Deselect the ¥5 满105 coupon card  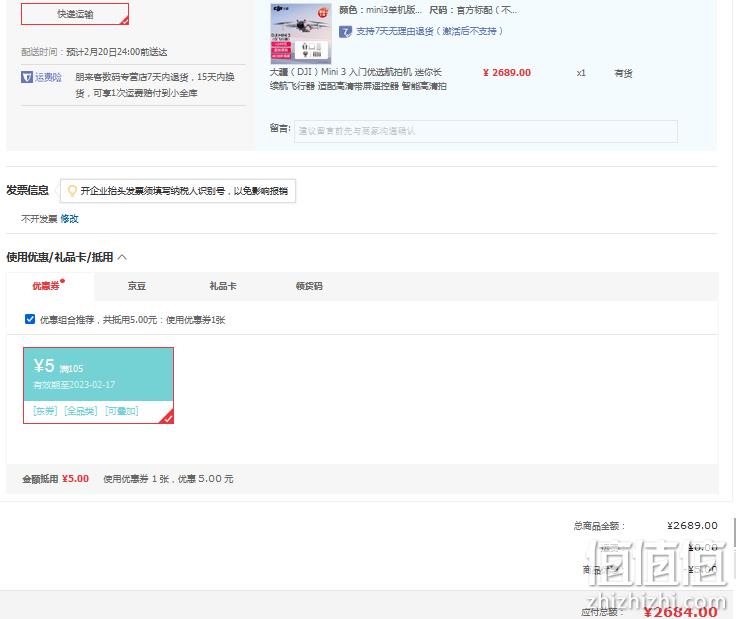pyautogui.click(x=99, y=385)
